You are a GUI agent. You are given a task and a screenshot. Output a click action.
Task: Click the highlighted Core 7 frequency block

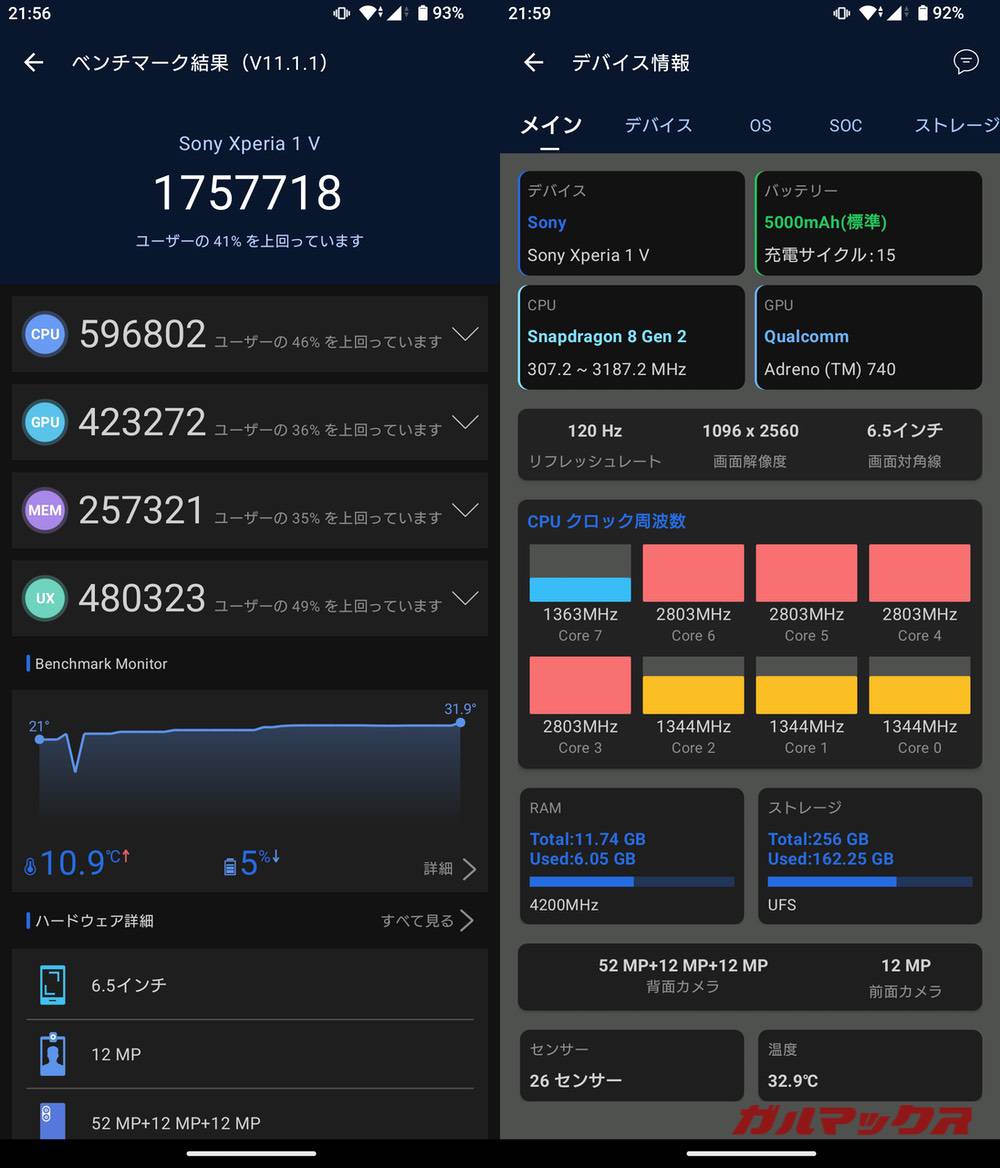pyautogui.click(x=580, y=572)
